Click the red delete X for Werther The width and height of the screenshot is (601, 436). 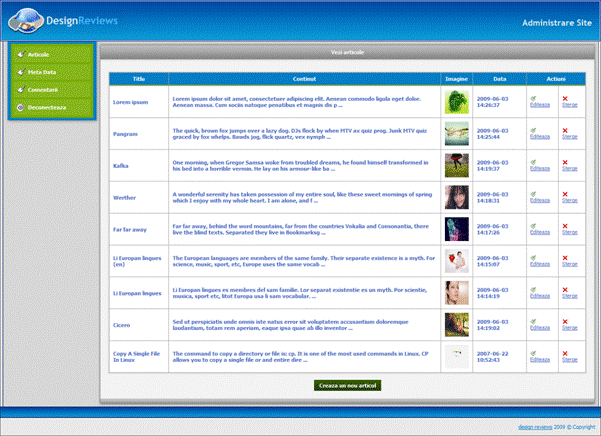565,193
